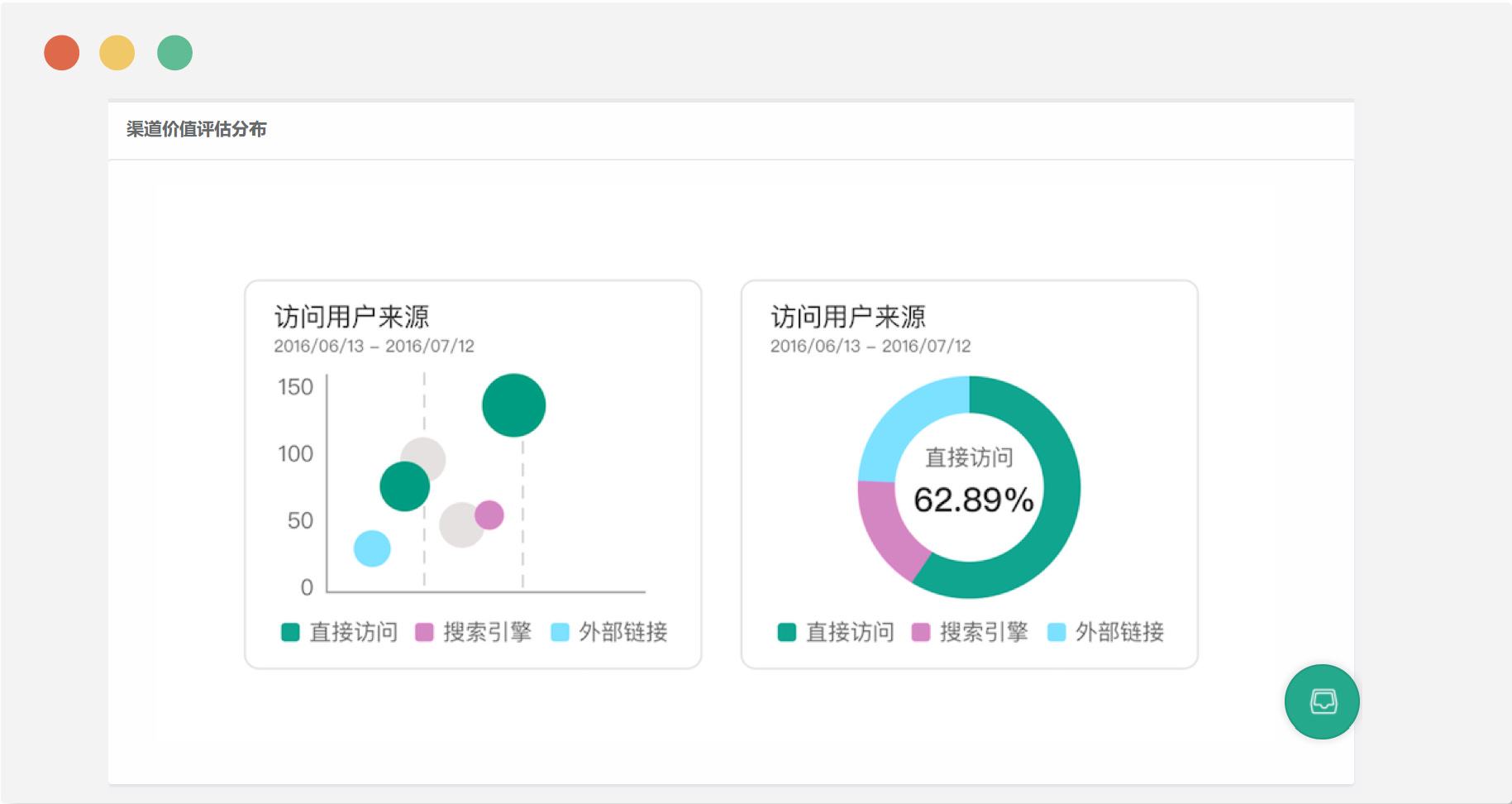Click the red close window dot
Viewport: 1512px width, 804px height.
(62, 53)
